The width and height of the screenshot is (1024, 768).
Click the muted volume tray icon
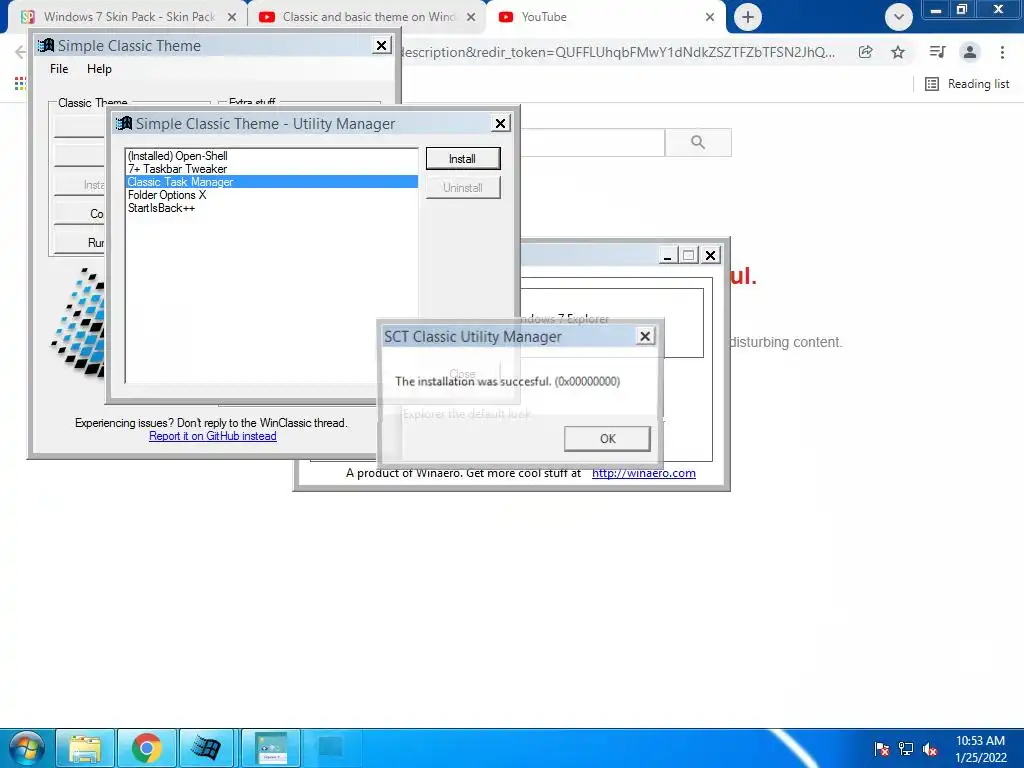click(x=930, y=749)
